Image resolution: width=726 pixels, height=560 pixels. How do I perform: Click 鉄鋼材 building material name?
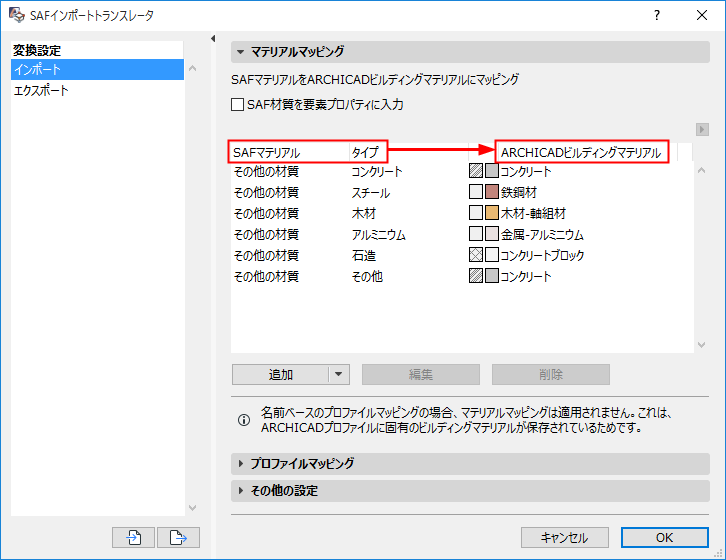[x=519, y=192]
